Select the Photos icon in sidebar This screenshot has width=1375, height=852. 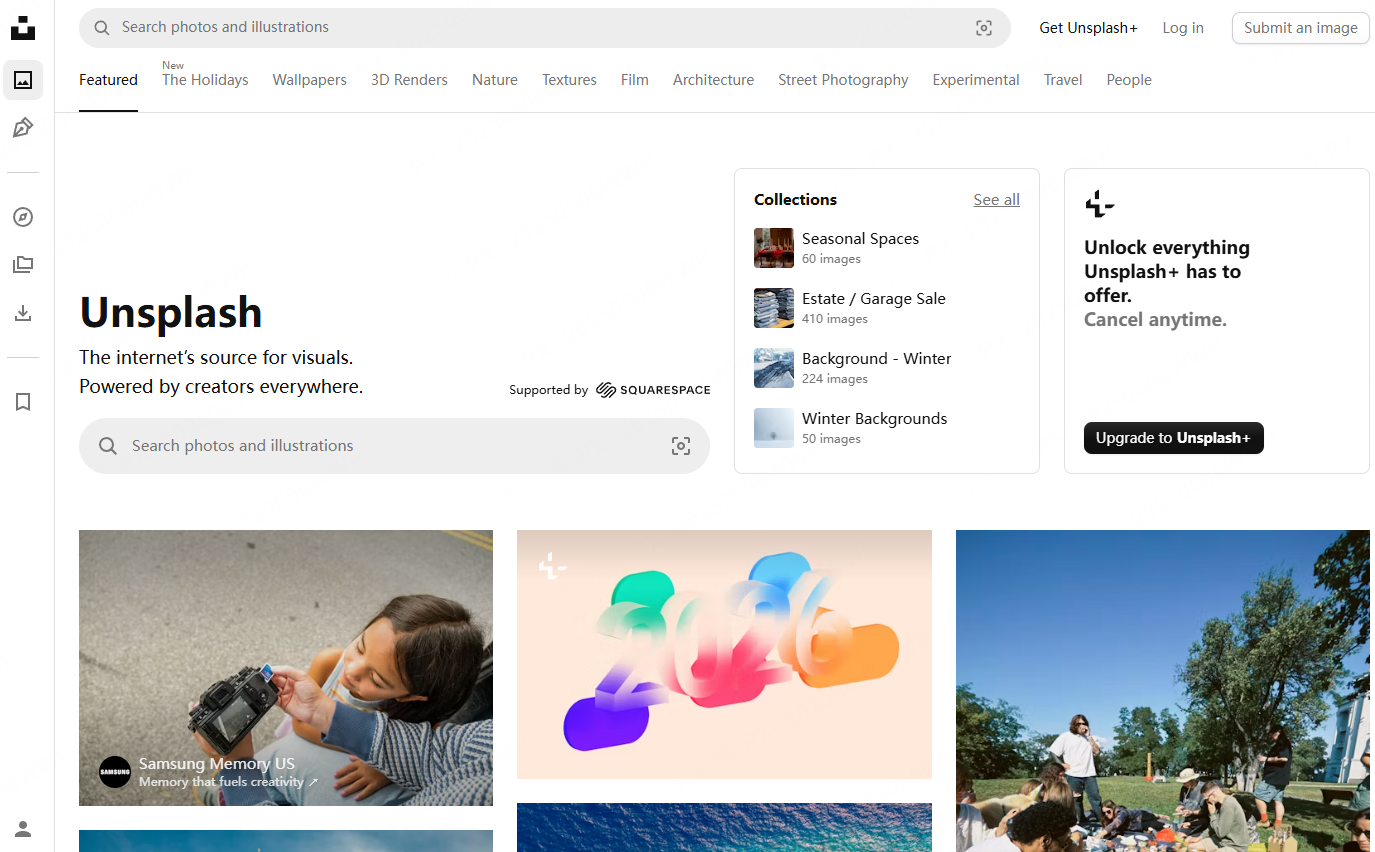[x=23, y=80]
